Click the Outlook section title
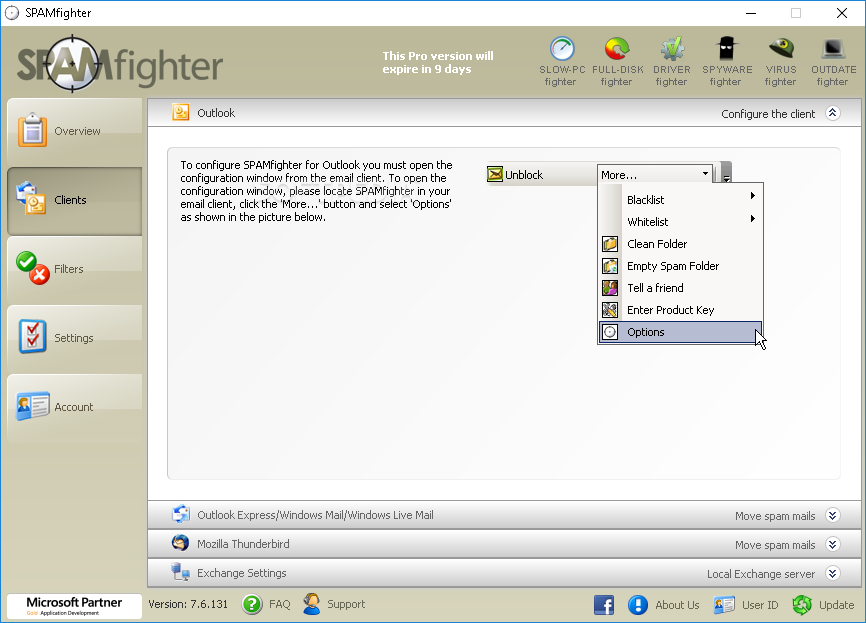The width and height of the screenshot is (866, 623). click(216, 113)
